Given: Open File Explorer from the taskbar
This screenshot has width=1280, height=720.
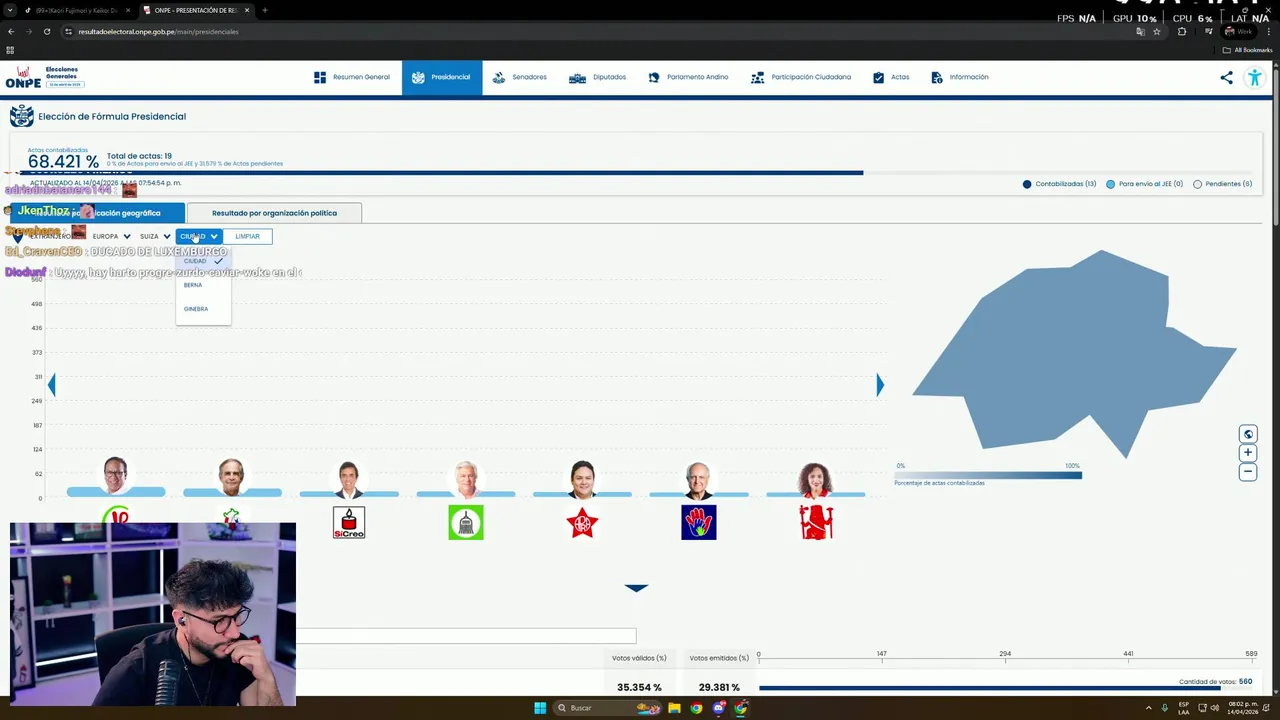Looking at the screenshot, I should 674,708.
